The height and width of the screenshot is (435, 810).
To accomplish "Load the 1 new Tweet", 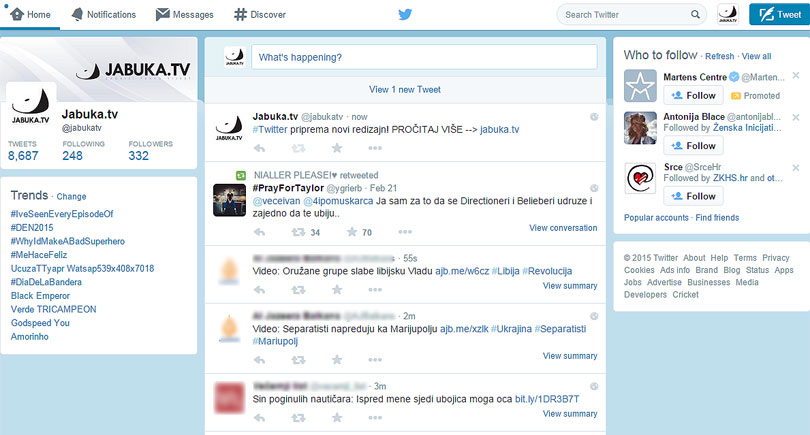I will point(405,90).
